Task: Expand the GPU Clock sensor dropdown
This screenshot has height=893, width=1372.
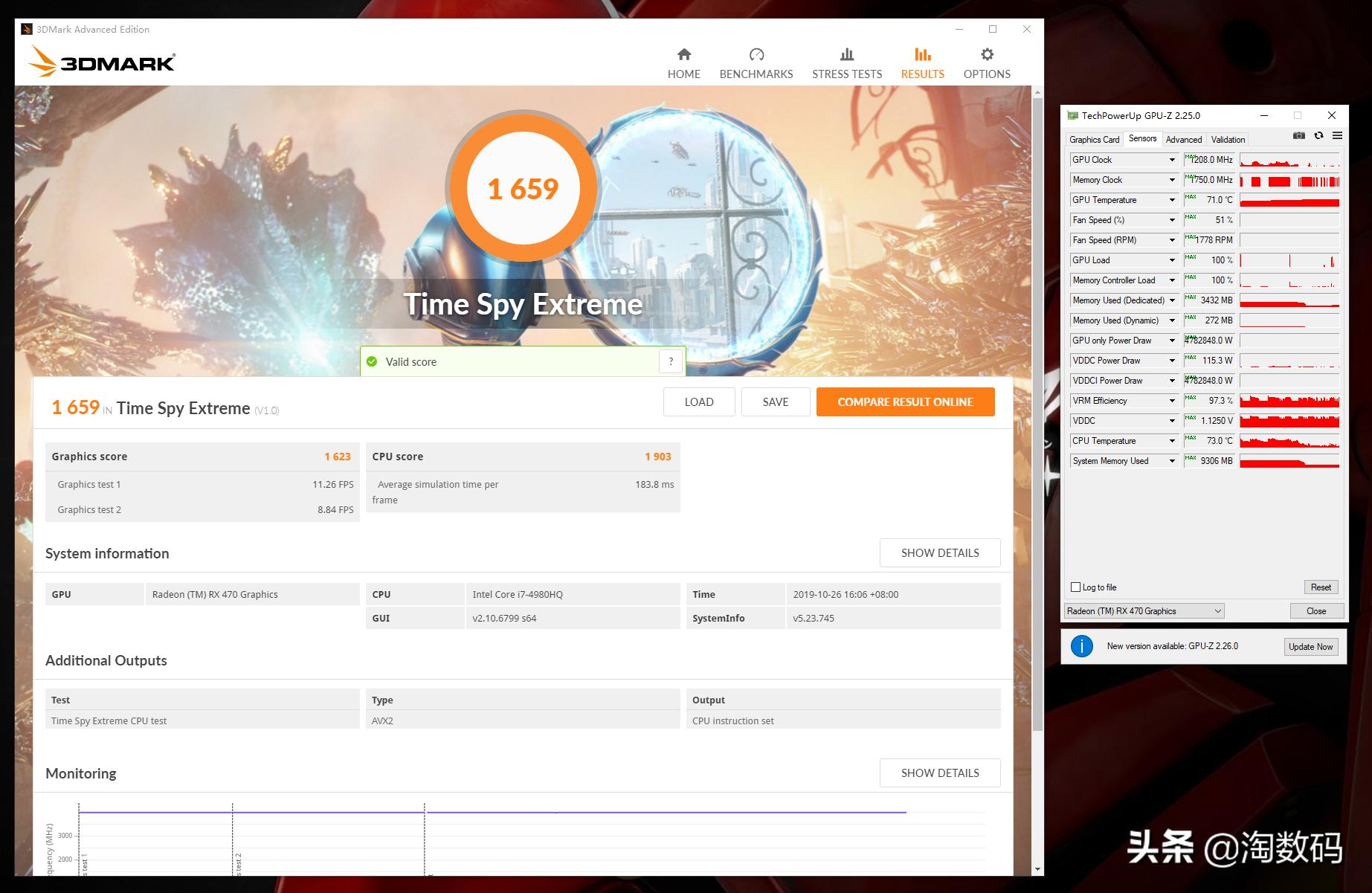Action: [1172, 160]
